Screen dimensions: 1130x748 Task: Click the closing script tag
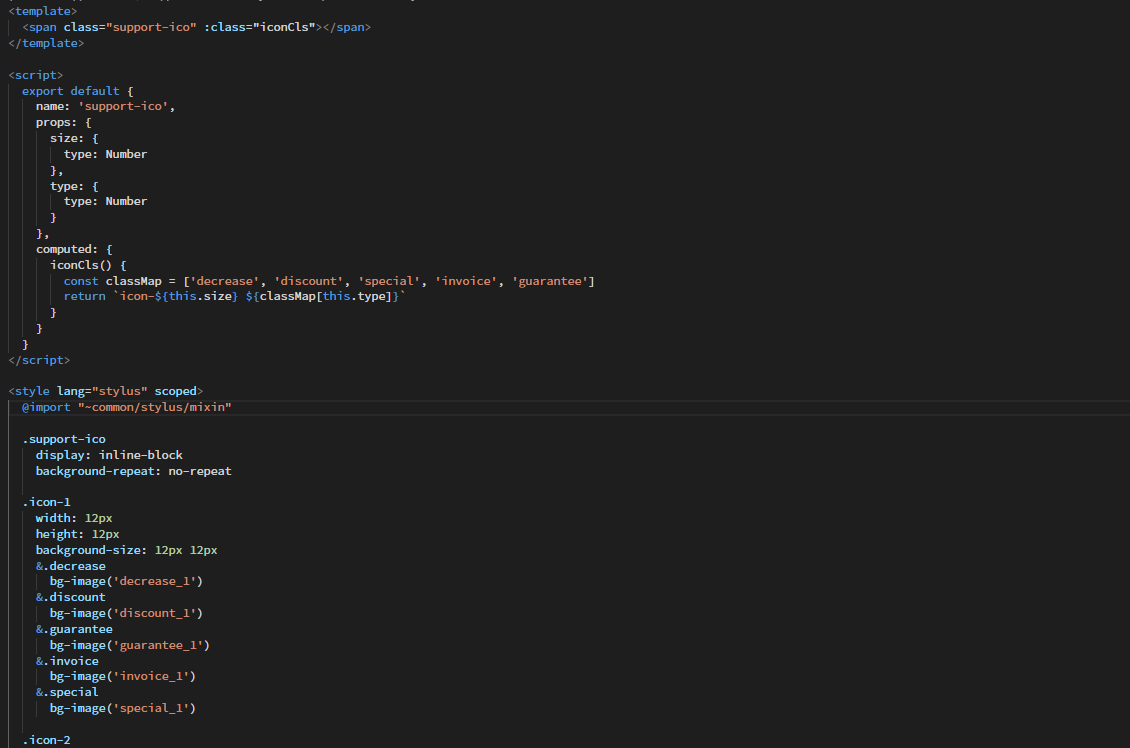(39, 360)
